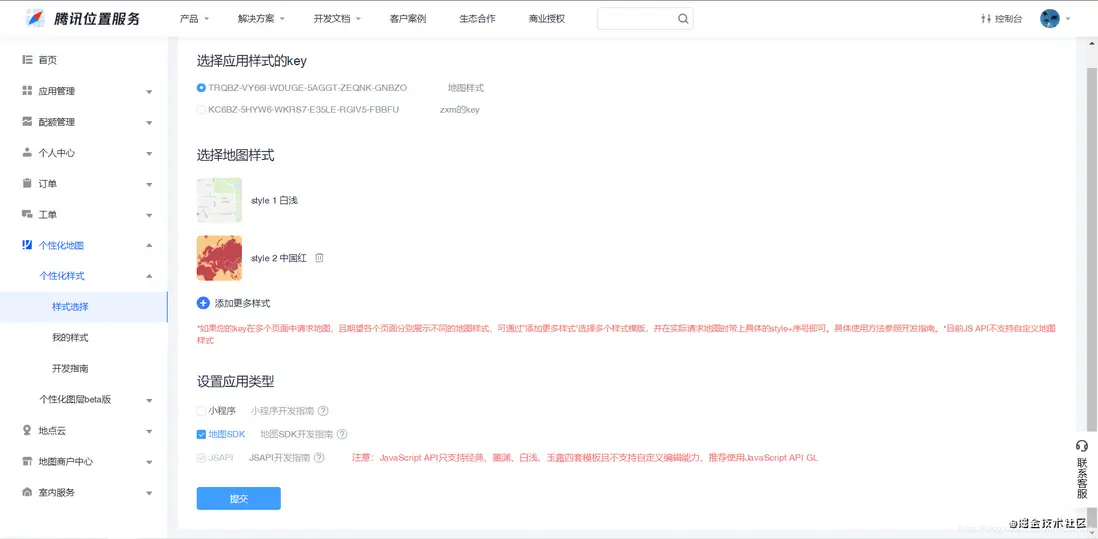Click help icon beside 地图SDK开发指南
1098x539 pixels.
click(342, 435)
